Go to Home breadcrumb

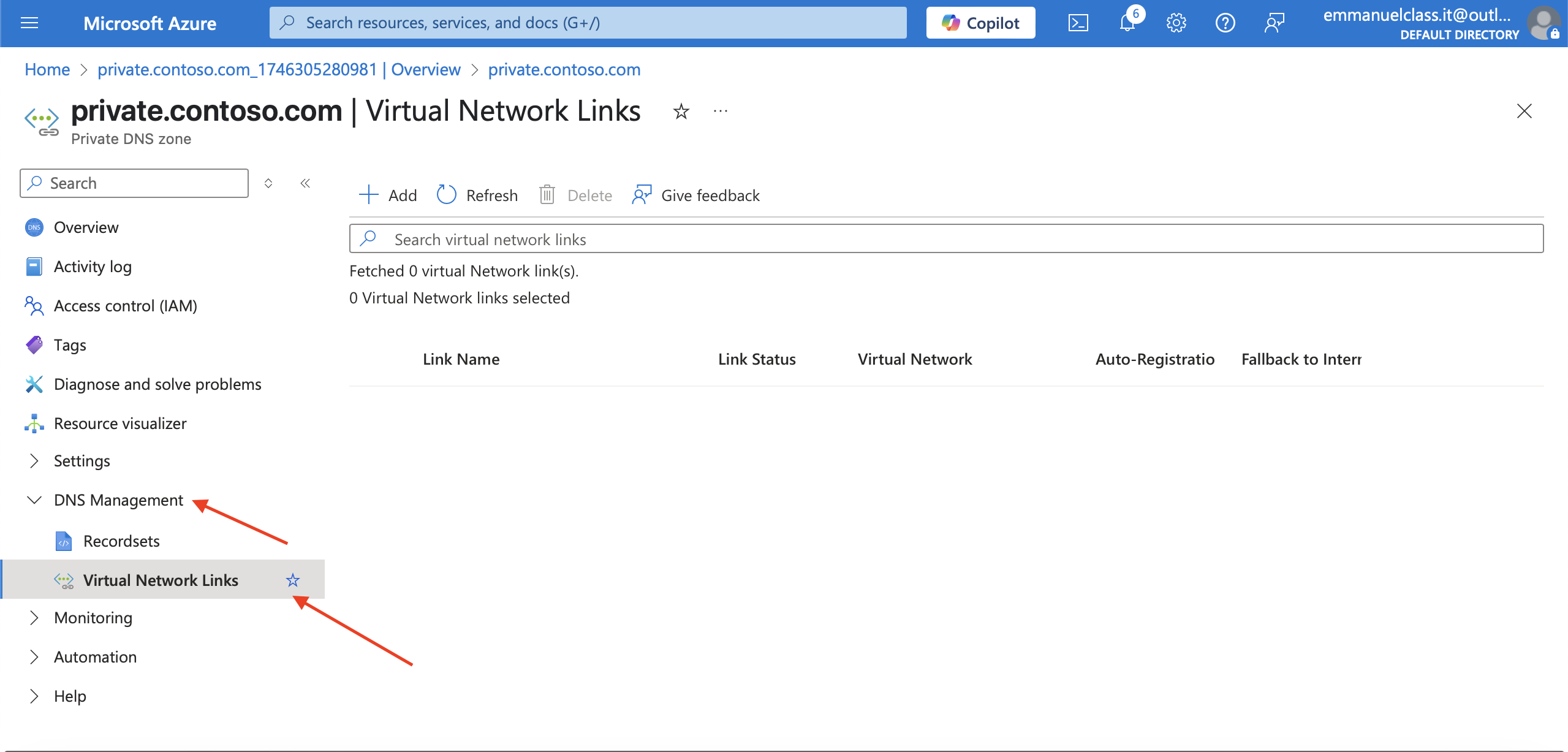coord(47,69)
